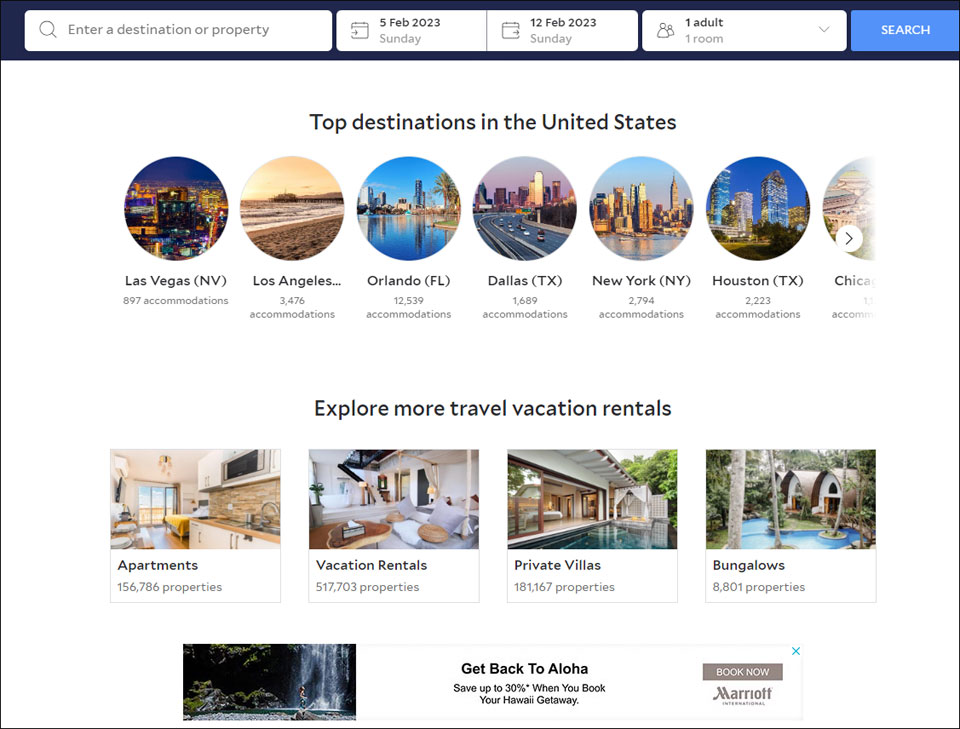Open the Vacation Rentals text link
960x729 pixels.
click(371, 565)
